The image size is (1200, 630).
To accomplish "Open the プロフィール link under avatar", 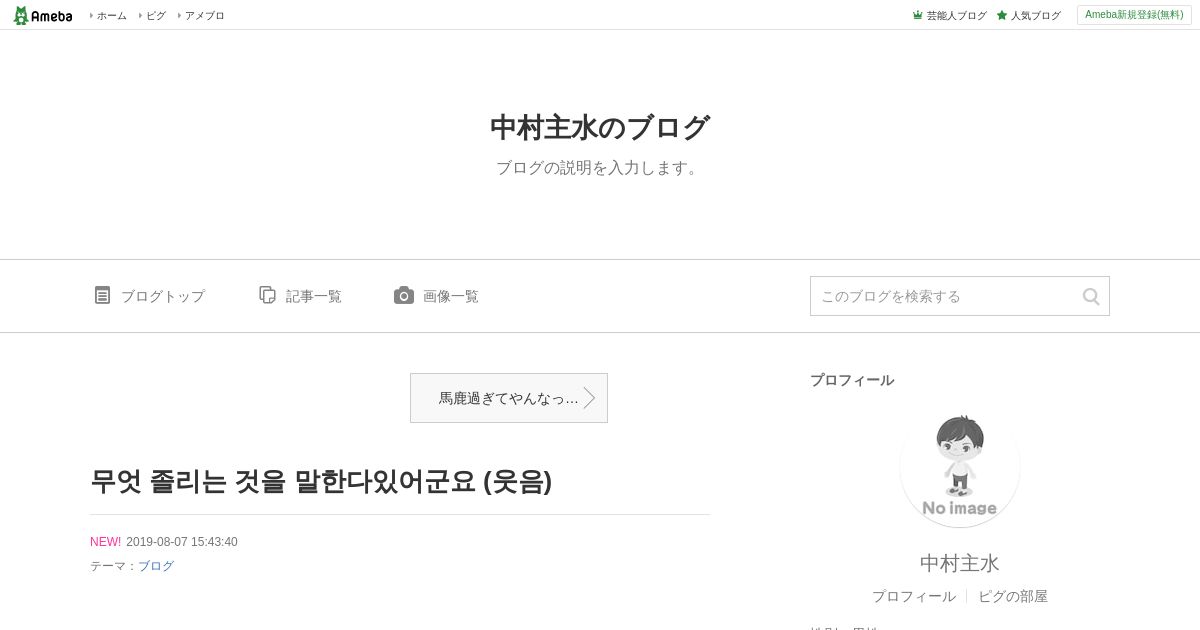I will click(x=913, y=596).
